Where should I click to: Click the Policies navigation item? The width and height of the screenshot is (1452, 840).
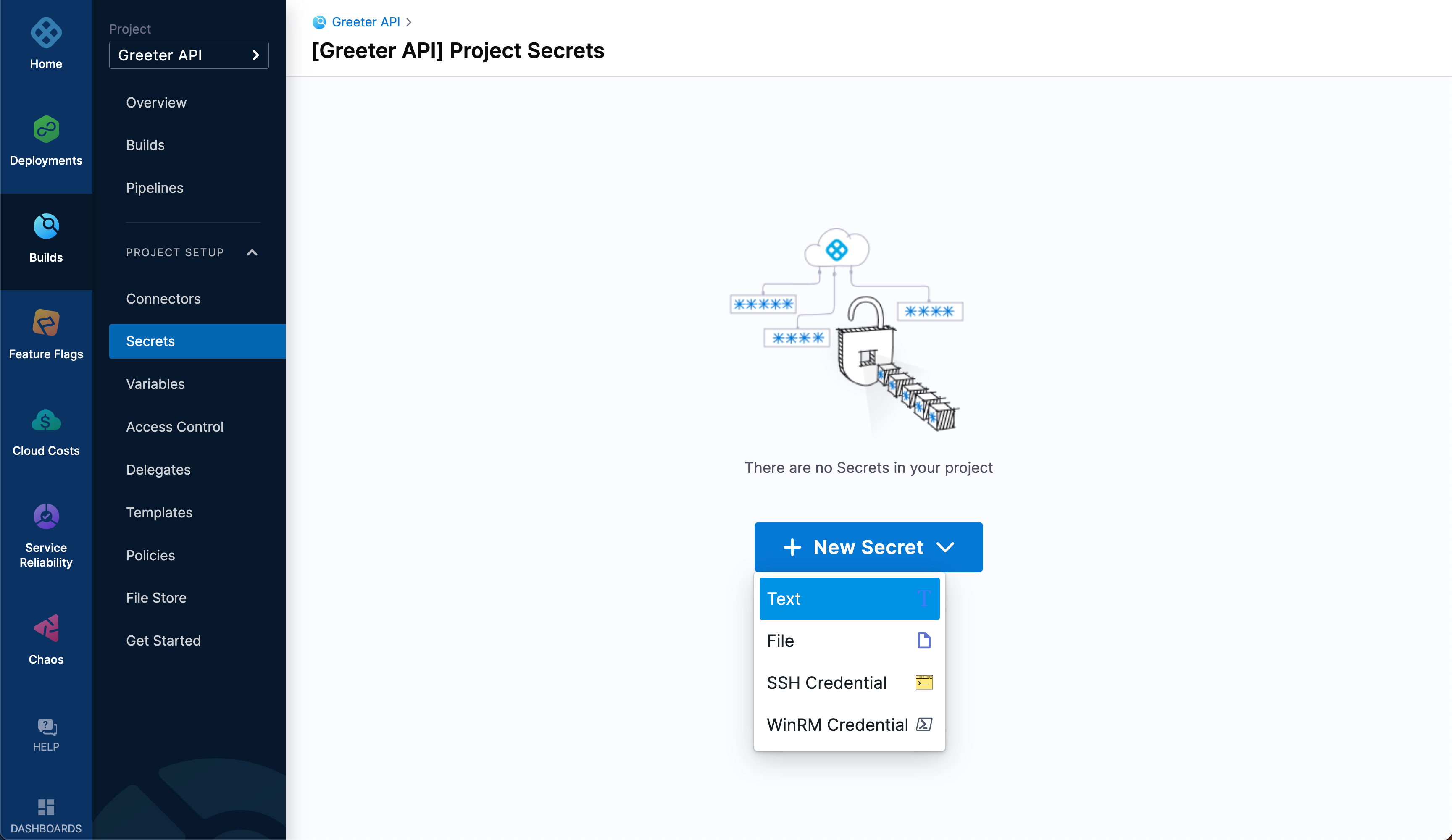[150, 555]
